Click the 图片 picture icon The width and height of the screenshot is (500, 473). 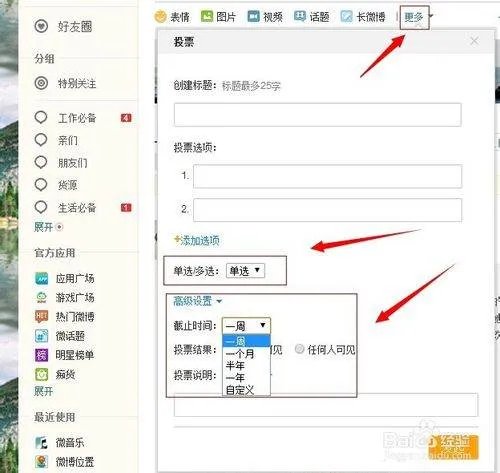coord(207,16)
